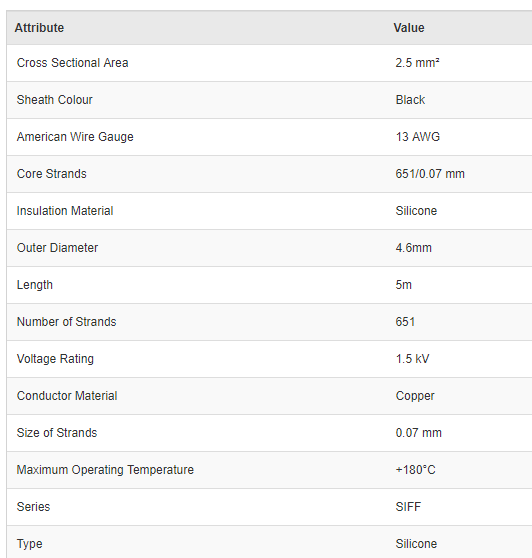This screenshot has width=532, height=558.
Task: Click the Attribute column header
Action: (39, 28)
